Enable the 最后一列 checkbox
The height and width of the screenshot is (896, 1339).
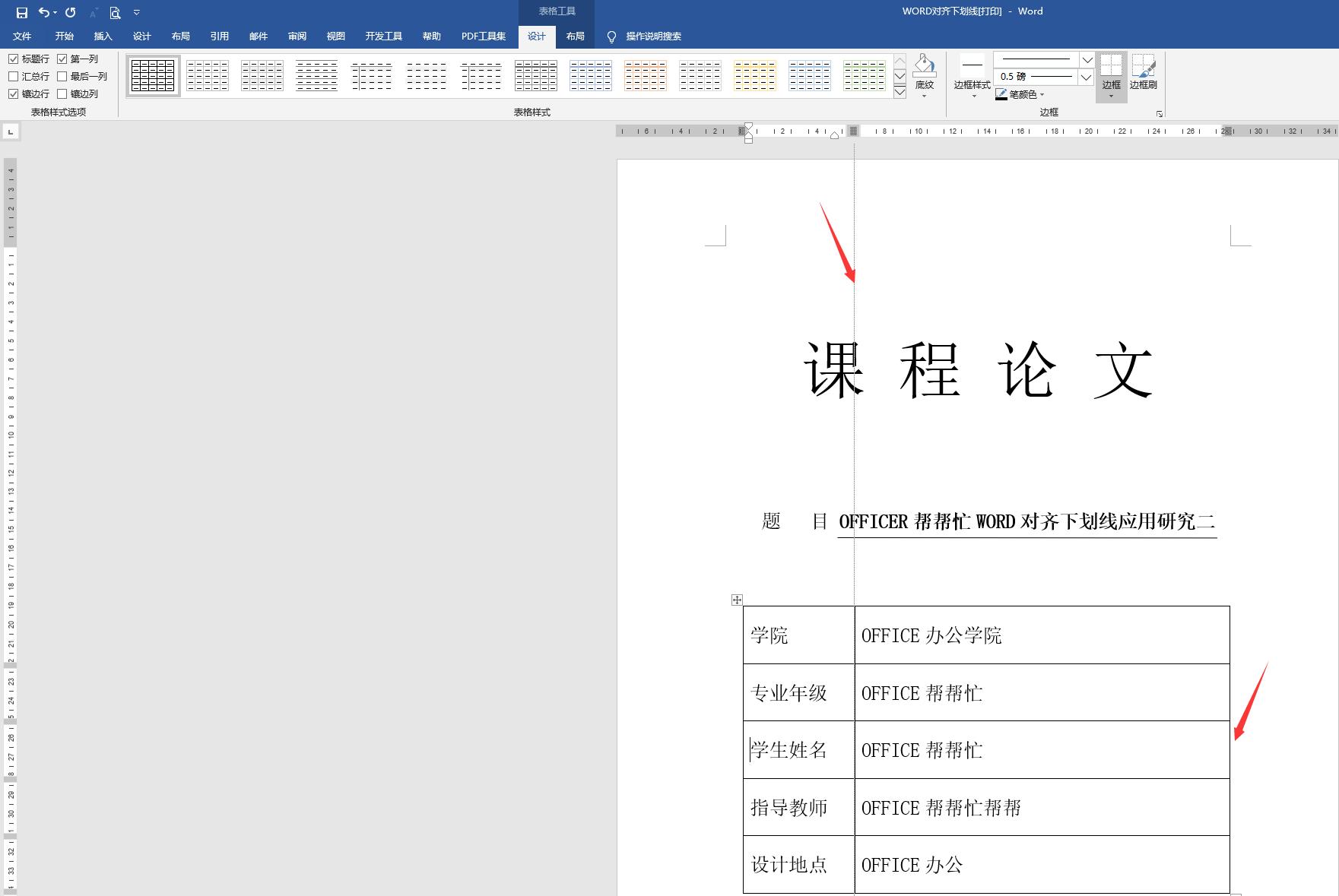pos(62,76)
